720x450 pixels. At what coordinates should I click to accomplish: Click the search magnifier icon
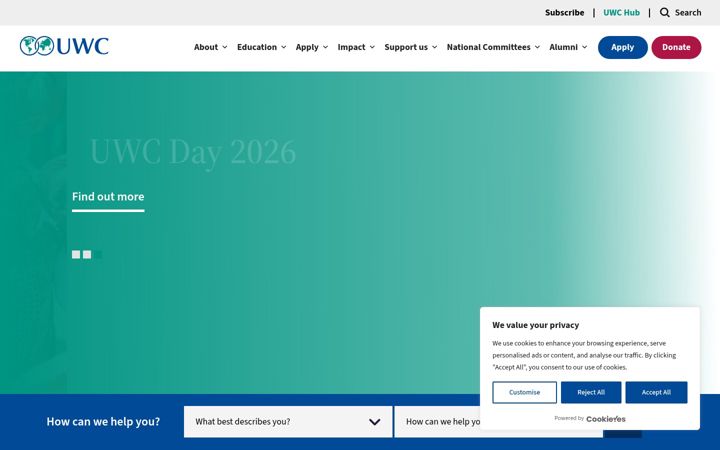pyautogui.click(x=664, y=12)
